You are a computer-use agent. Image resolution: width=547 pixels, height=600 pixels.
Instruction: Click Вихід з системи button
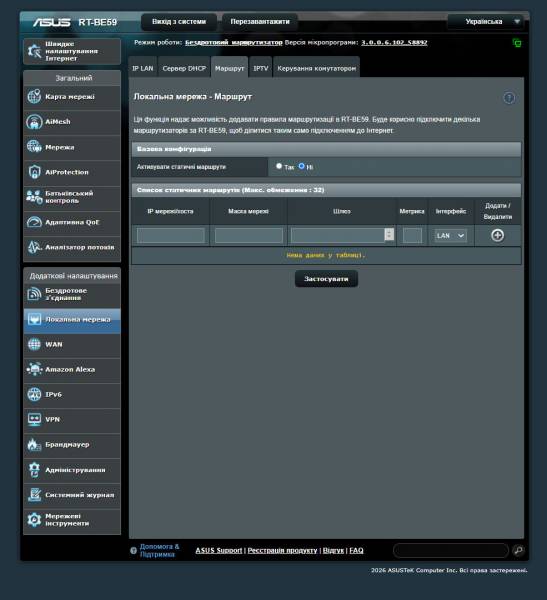click(x=179, y=21)
